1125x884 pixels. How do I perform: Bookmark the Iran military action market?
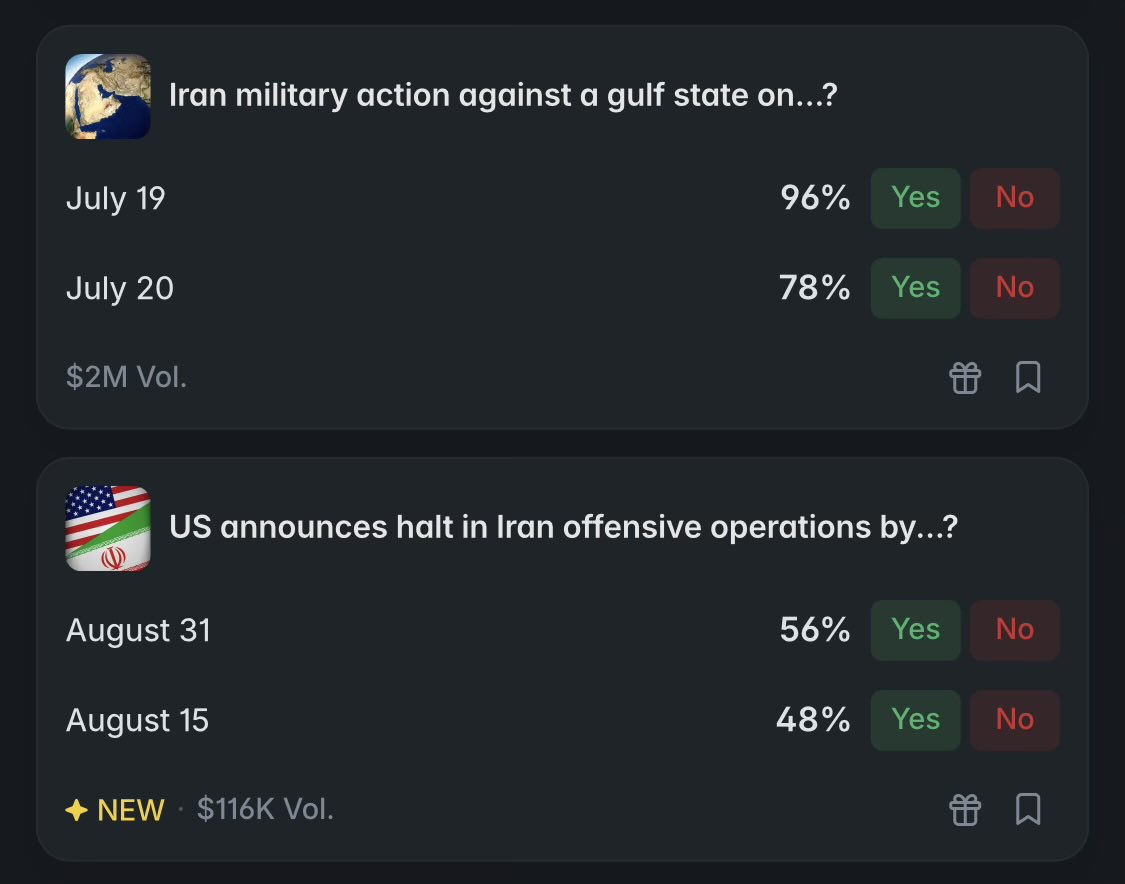[1028, 377]
